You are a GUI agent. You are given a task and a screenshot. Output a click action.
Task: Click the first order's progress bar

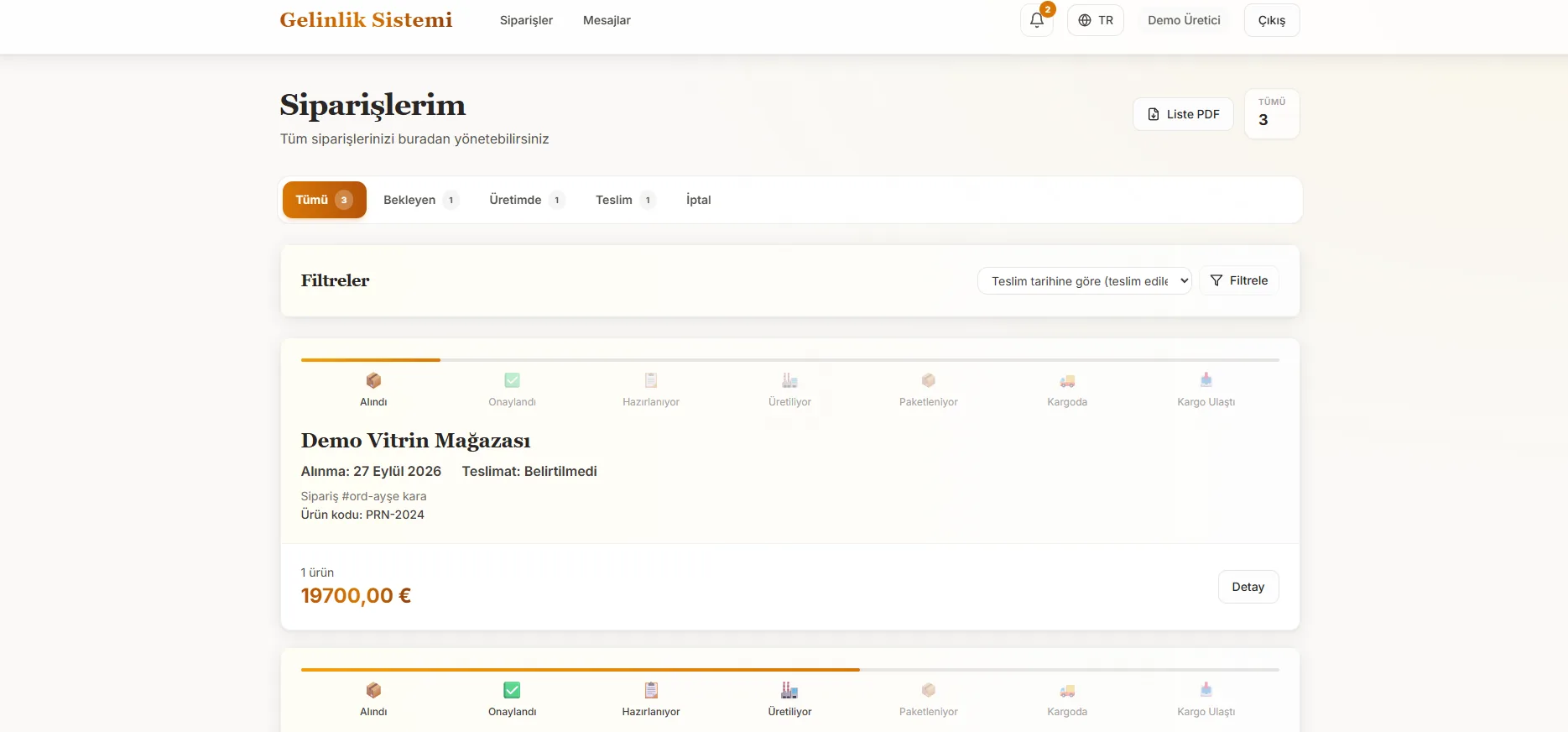coord(790,360)
